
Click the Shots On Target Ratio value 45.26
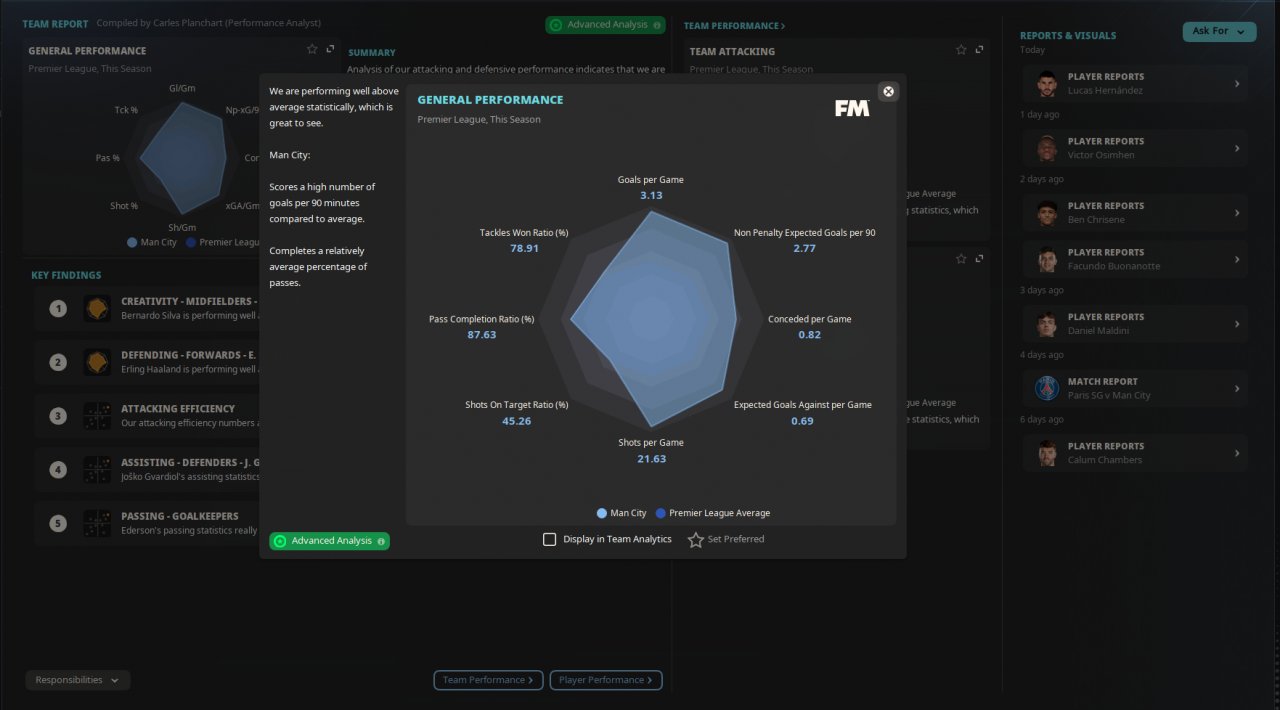[x=516, y=421]
